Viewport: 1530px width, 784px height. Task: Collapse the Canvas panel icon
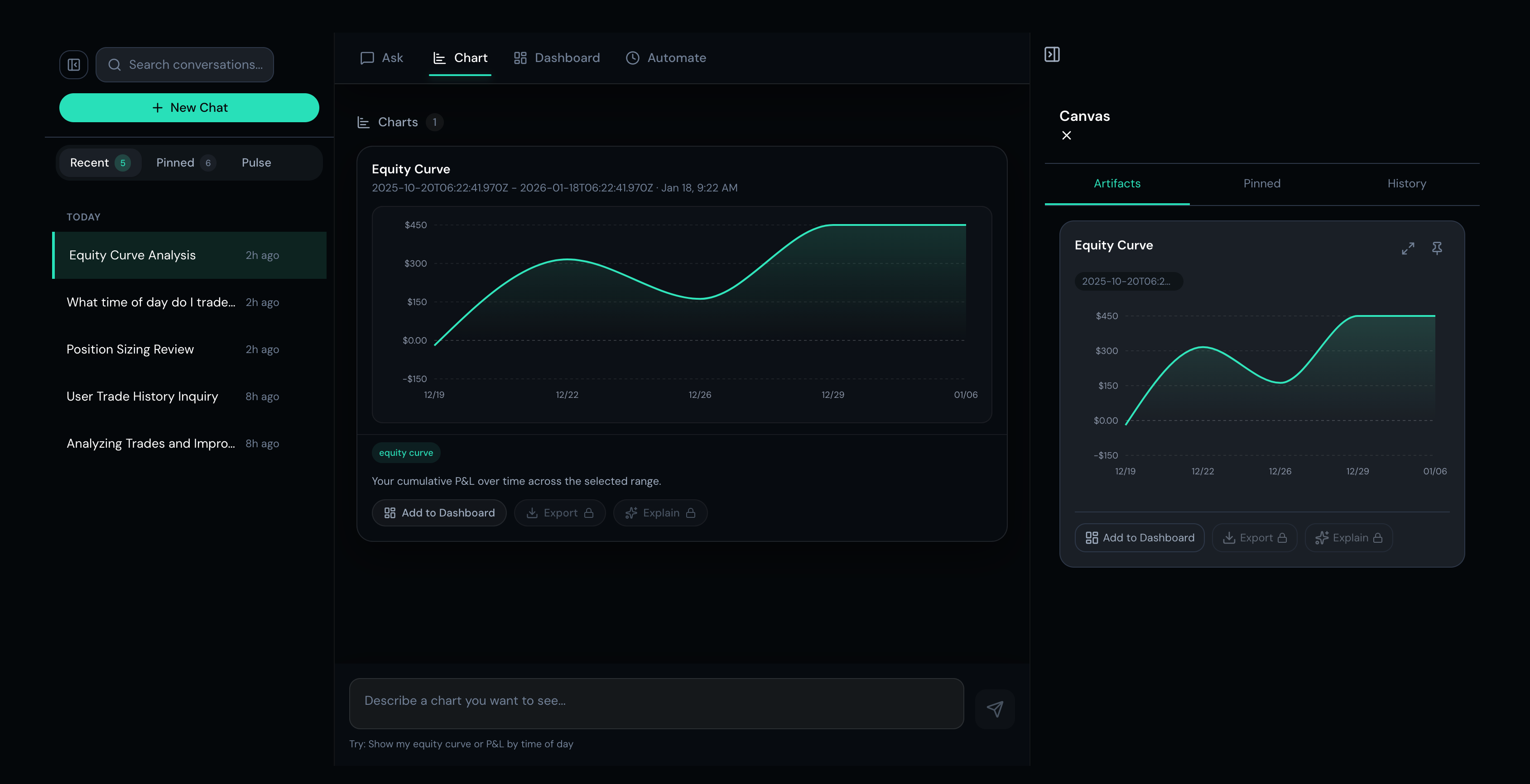pyautogui.click(x=1051, y=55)
